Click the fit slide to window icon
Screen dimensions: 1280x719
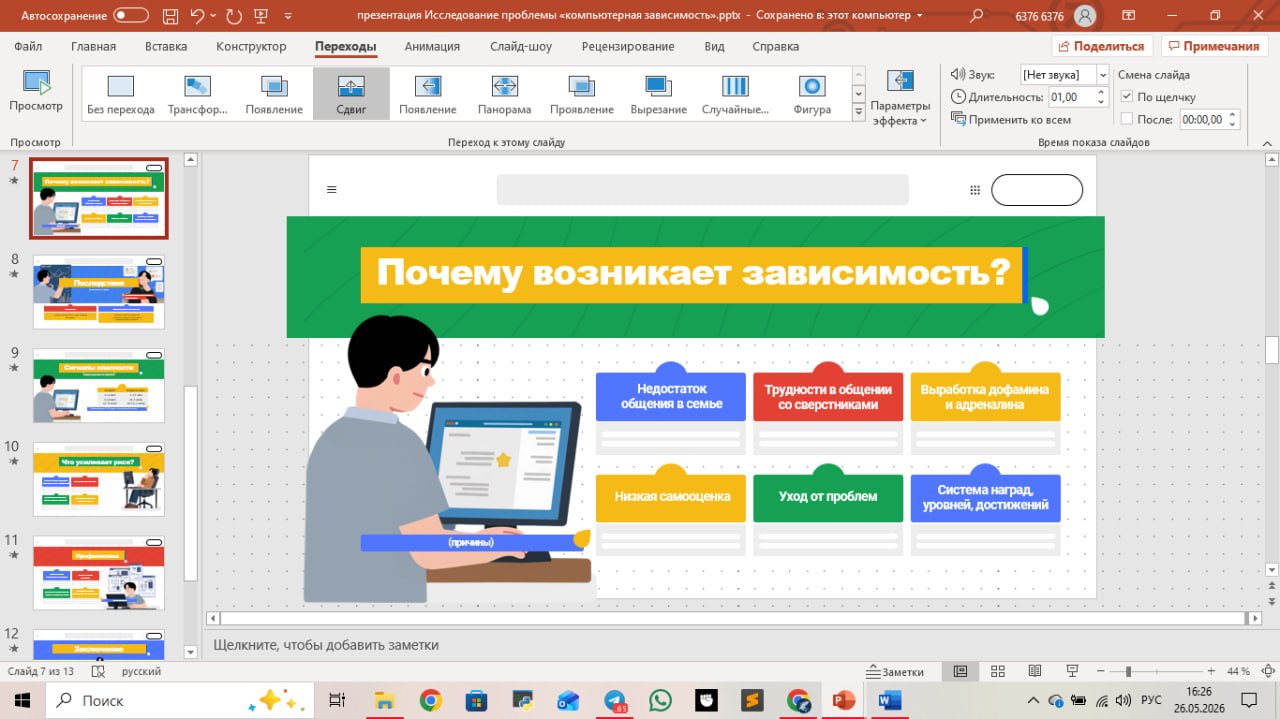[x=1267, y=671]
